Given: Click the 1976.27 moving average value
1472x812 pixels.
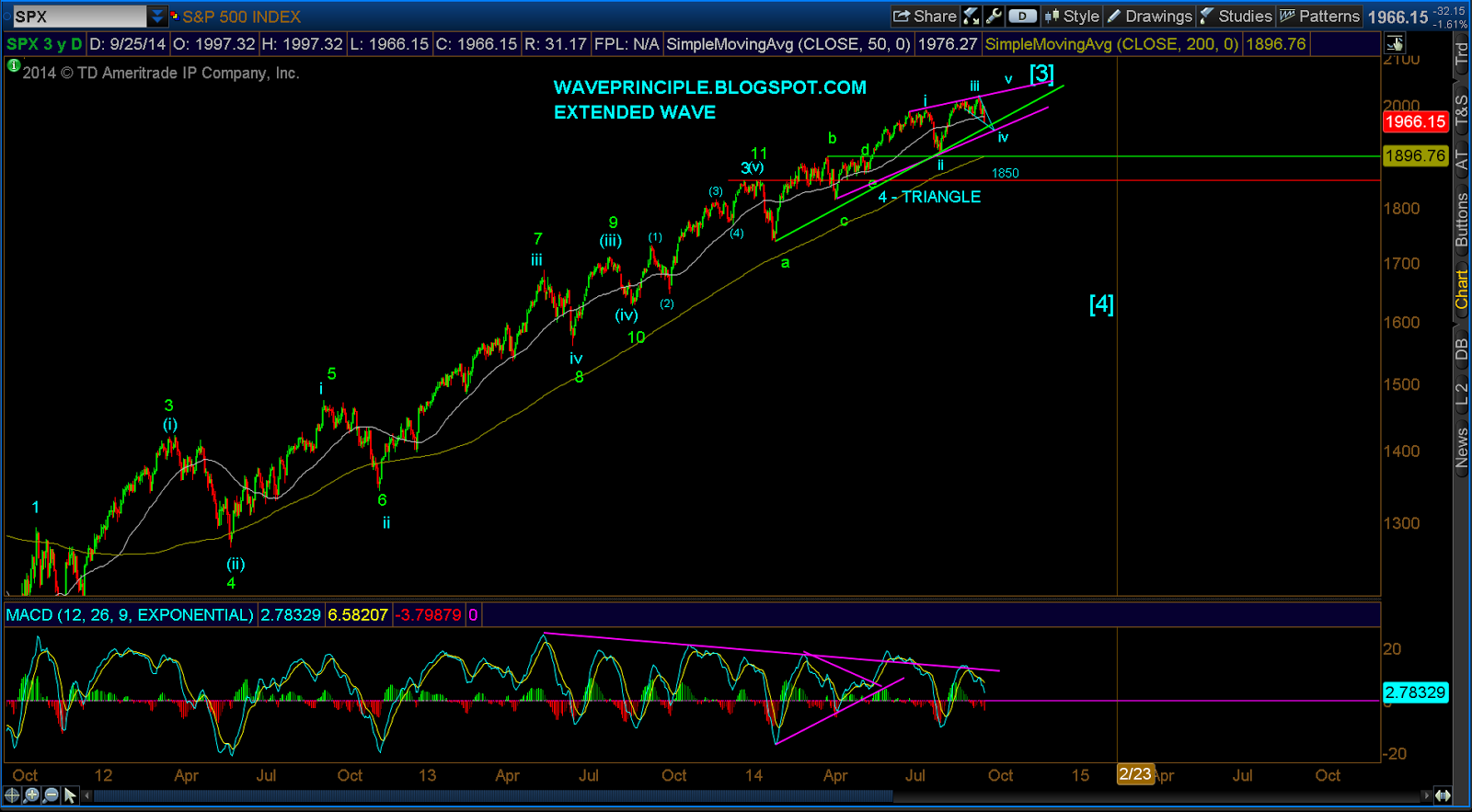Looking at the screenshot, I should (948, 44).
